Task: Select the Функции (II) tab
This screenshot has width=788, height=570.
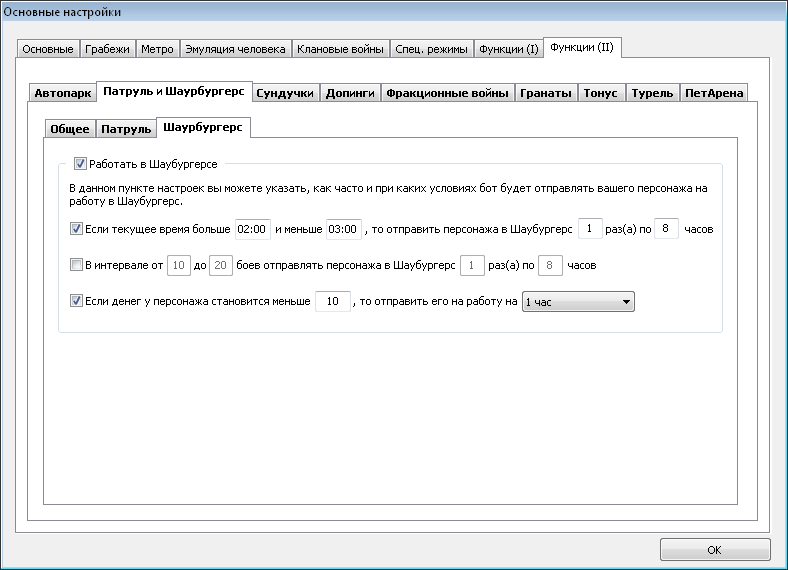Action: (582, 47)
